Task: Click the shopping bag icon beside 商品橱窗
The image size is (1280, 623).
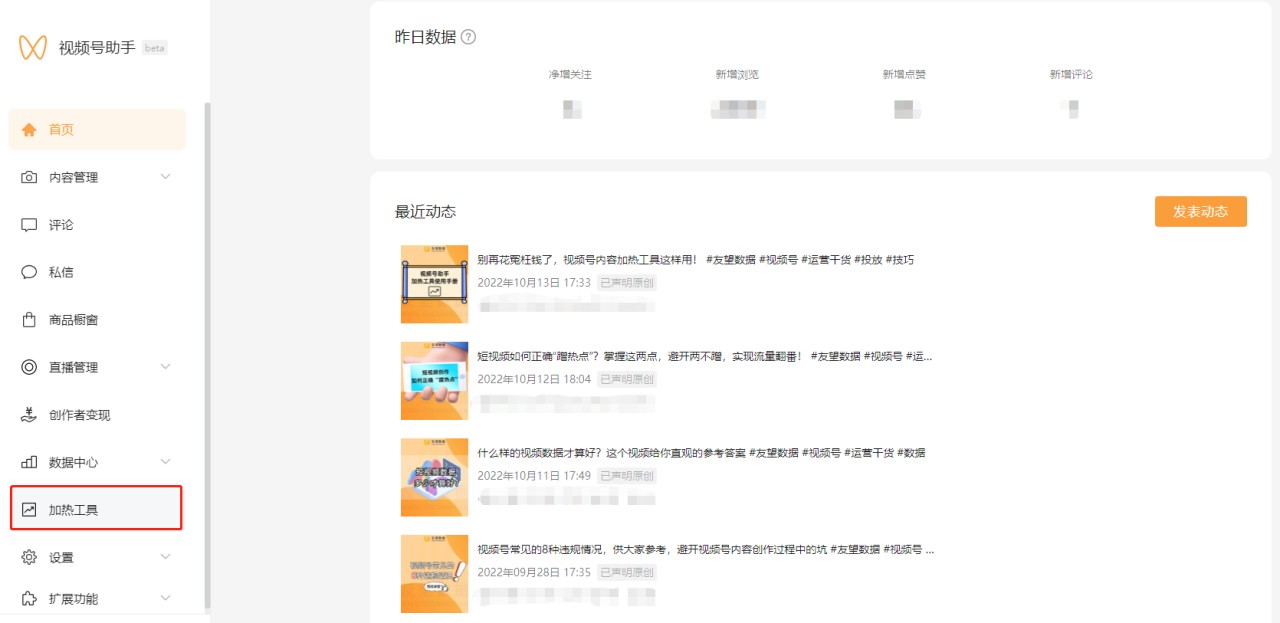Action: point(29,320)
